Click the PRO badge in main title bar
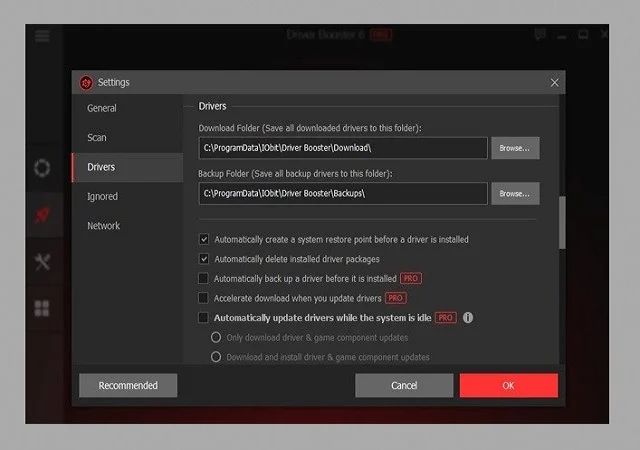 tap(381, 35)
